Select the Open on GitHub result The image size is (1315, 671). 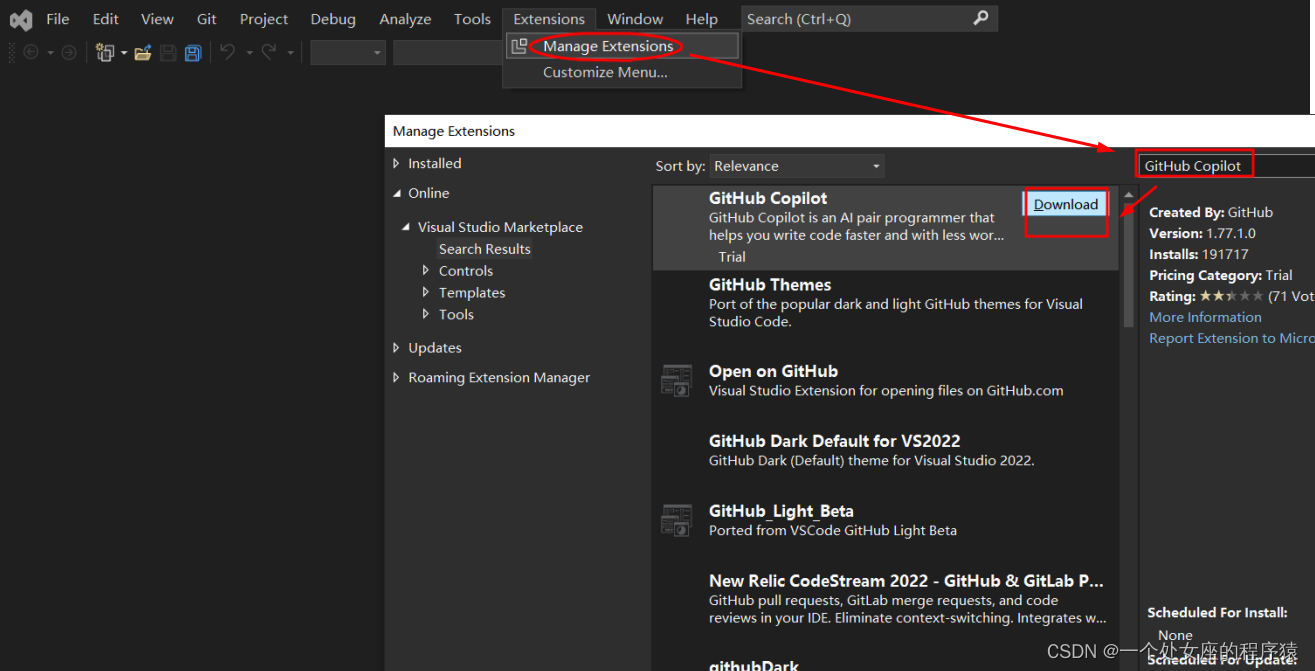[x=885, y=381]
